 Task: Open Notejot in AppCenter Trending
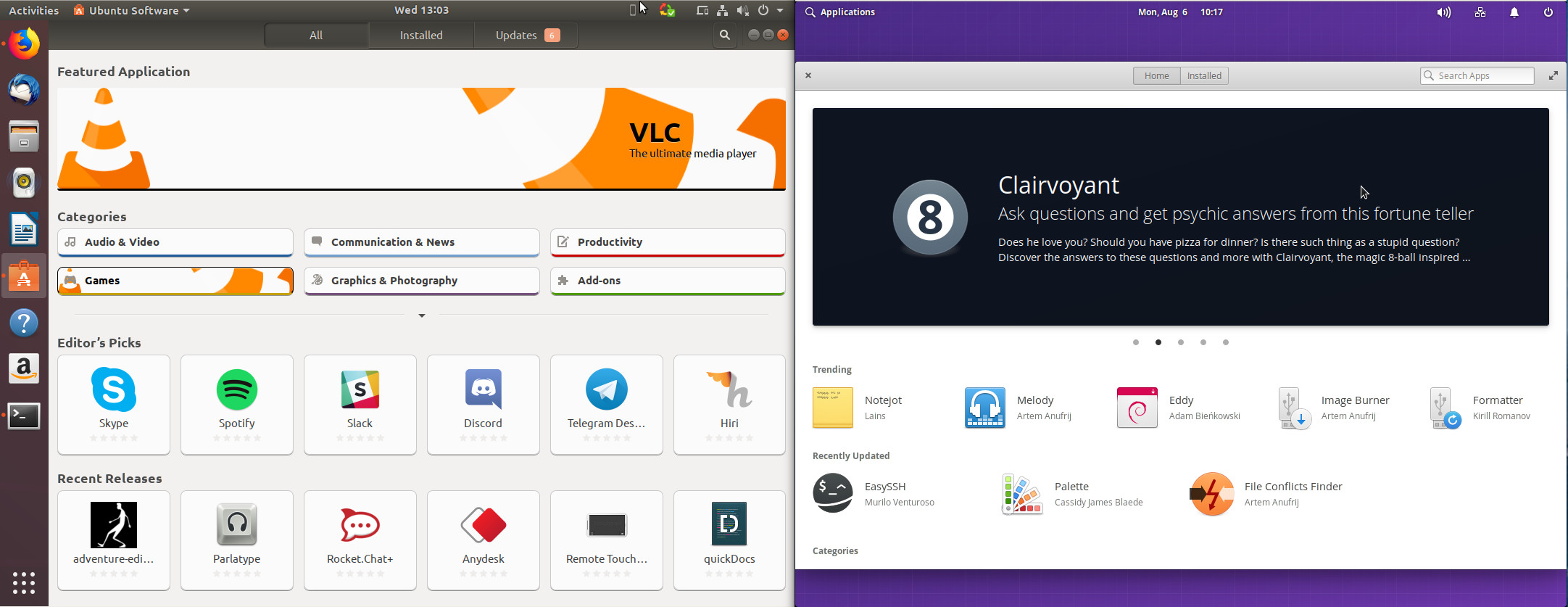pyautogui.click(x=859, y=408)
